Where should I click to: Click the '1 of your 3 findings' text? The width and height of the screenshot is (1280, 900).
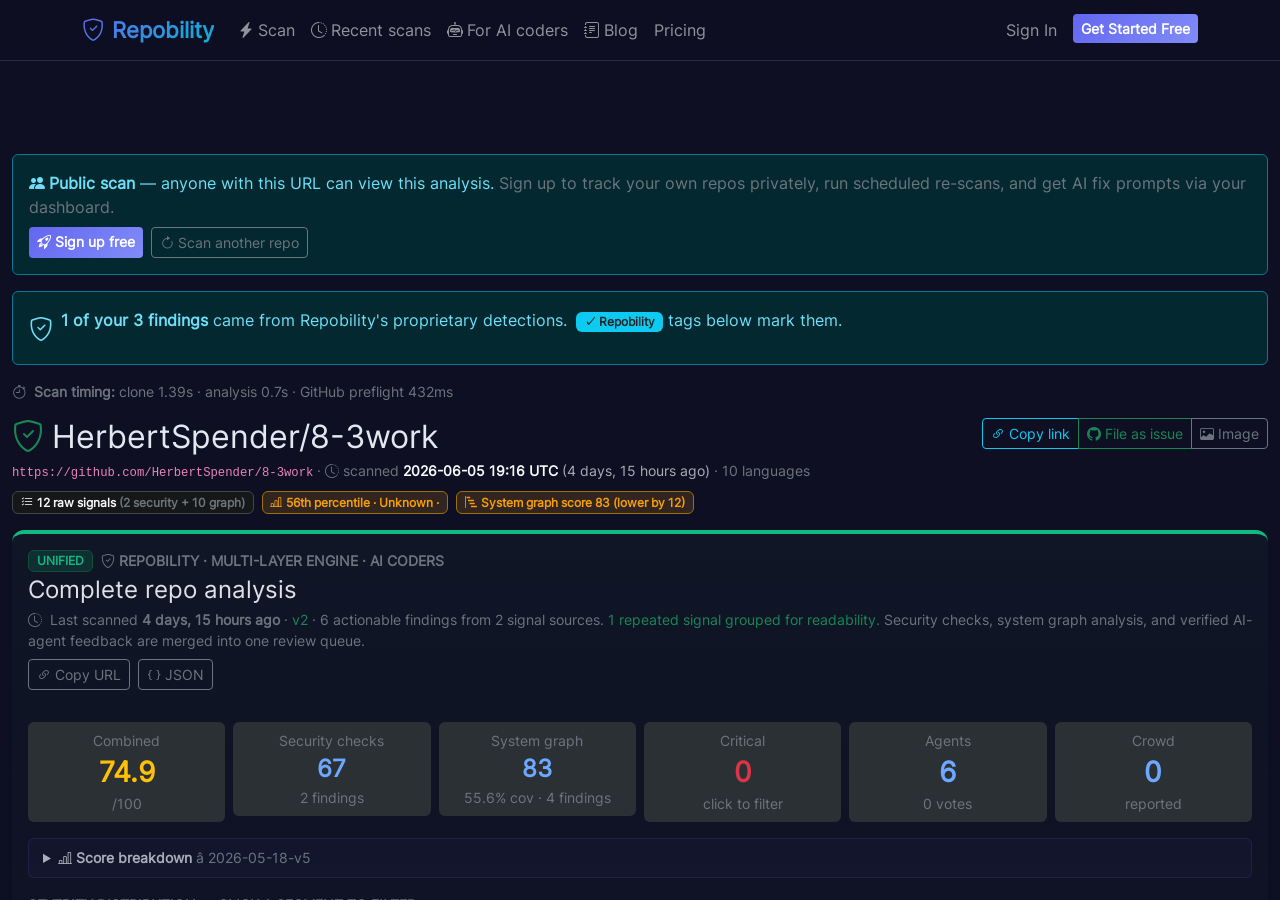(x=135, y=320)
